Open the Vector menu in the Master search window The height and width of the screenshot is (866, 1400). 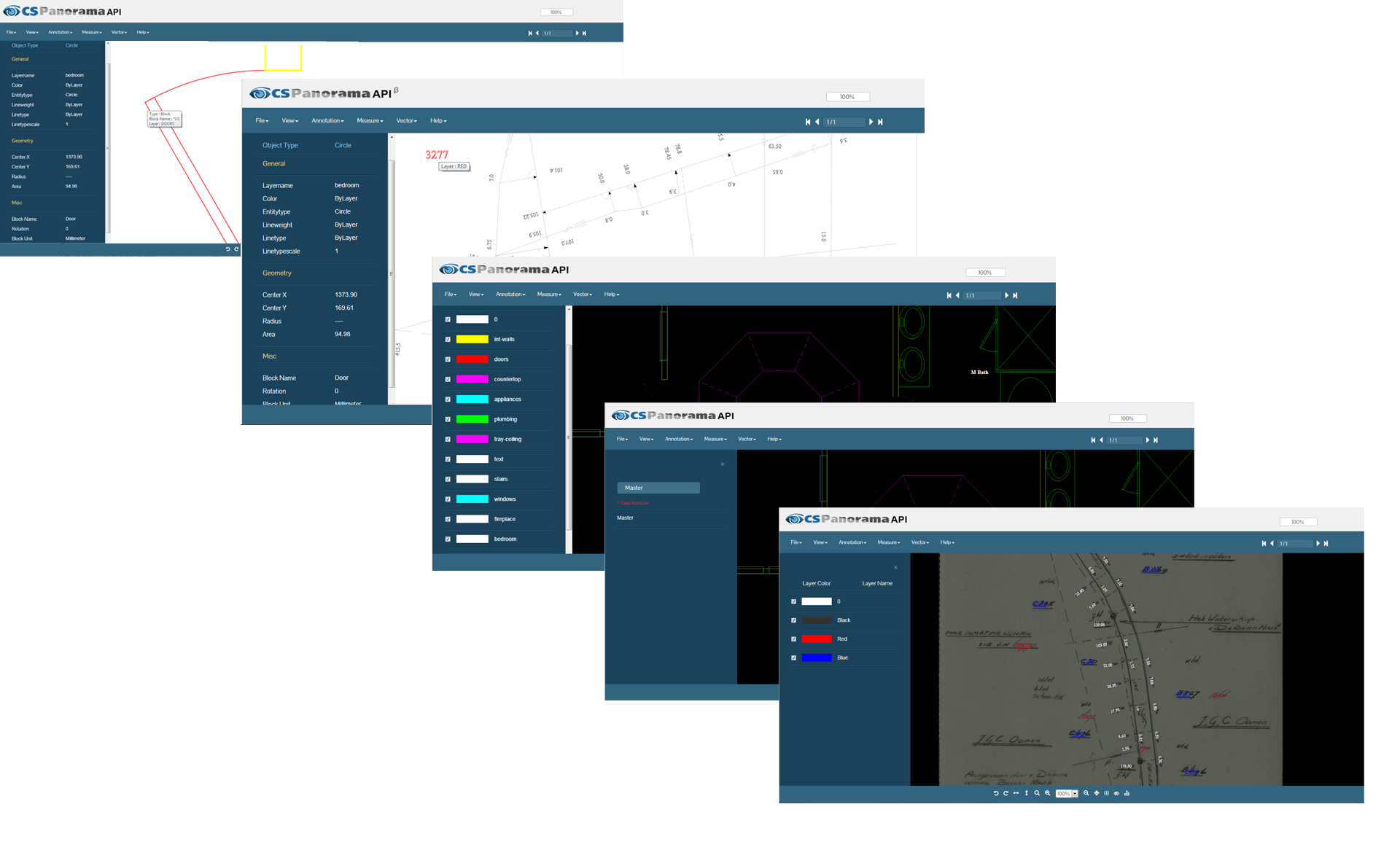click(x=747, y=439)
